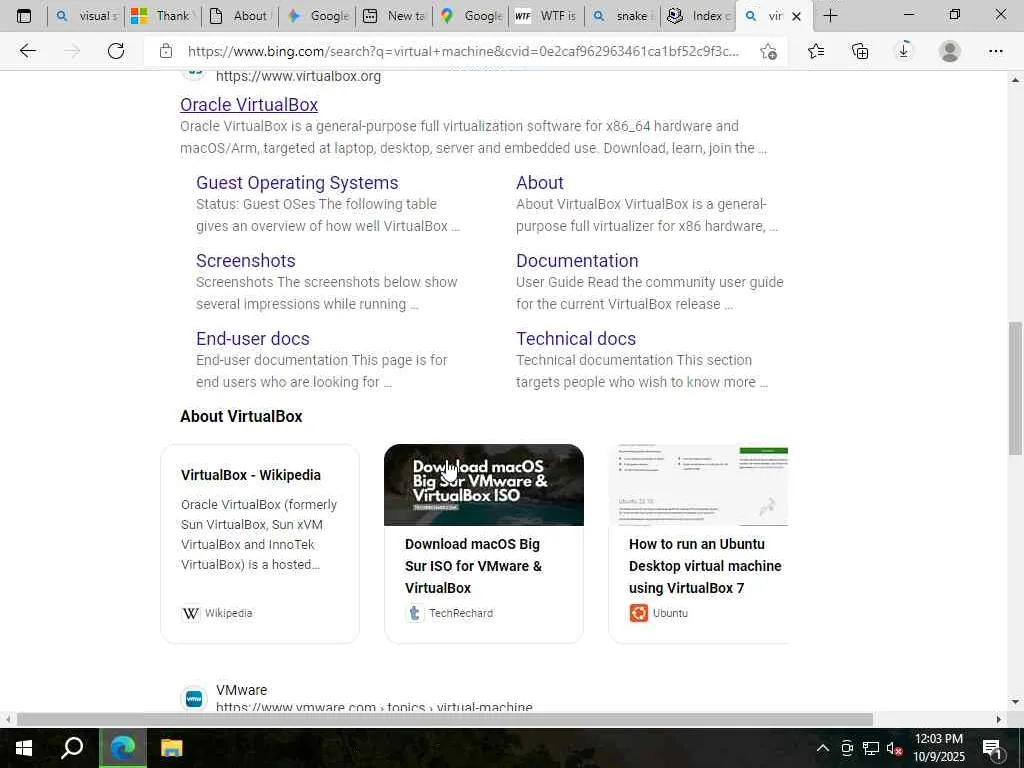Switch to the Google Maps tab

pos(470,16)
